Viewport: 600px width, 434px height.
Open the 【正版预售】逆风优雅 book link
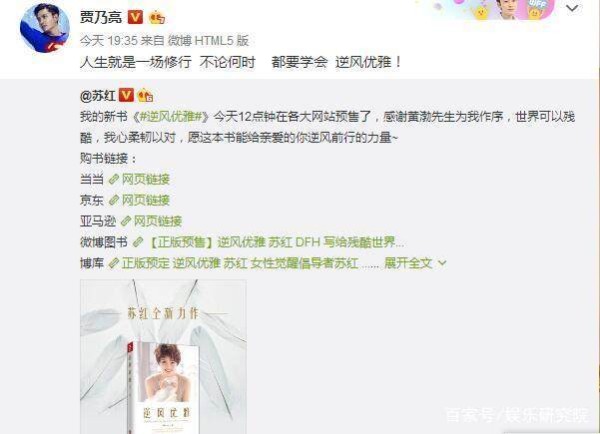coord(276,242)
